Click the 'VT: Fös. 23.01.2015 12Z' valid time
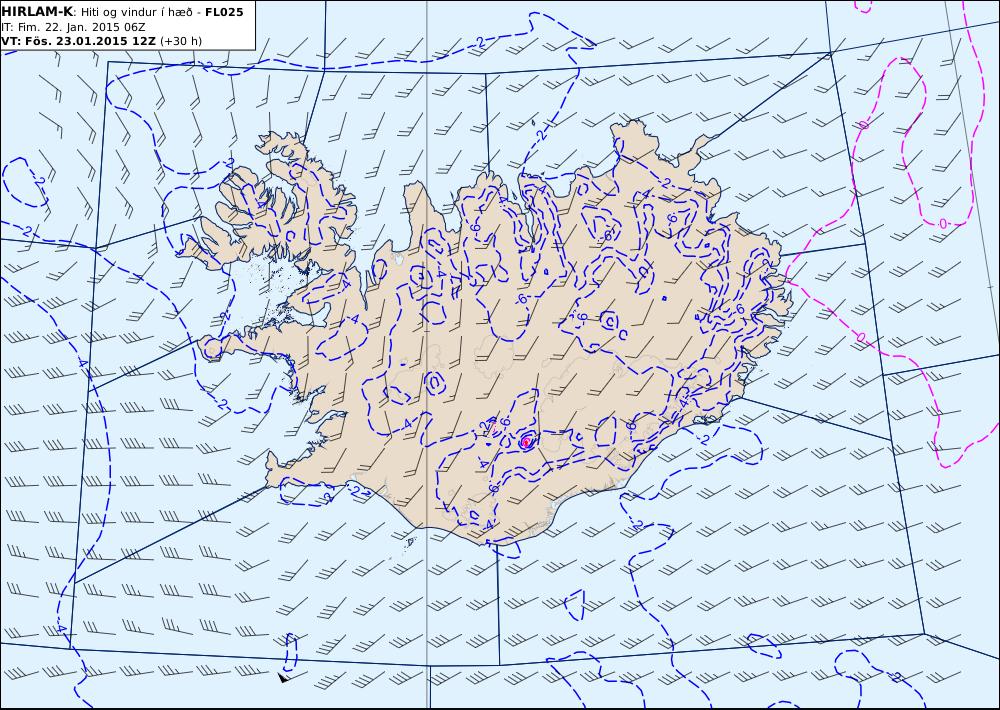Screen dimensions: 1000x710 pyautogui.click(x=78, y=41)
